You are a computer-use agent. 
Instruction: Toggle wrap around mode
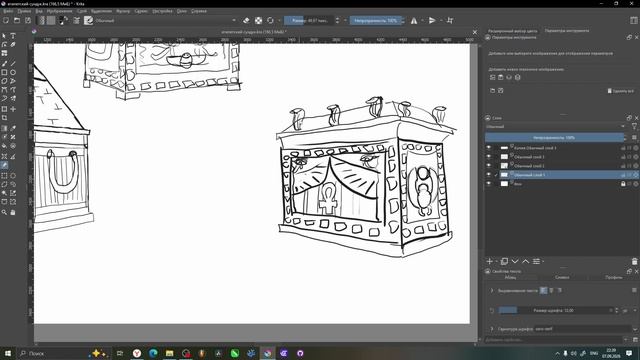coord(450,20)
